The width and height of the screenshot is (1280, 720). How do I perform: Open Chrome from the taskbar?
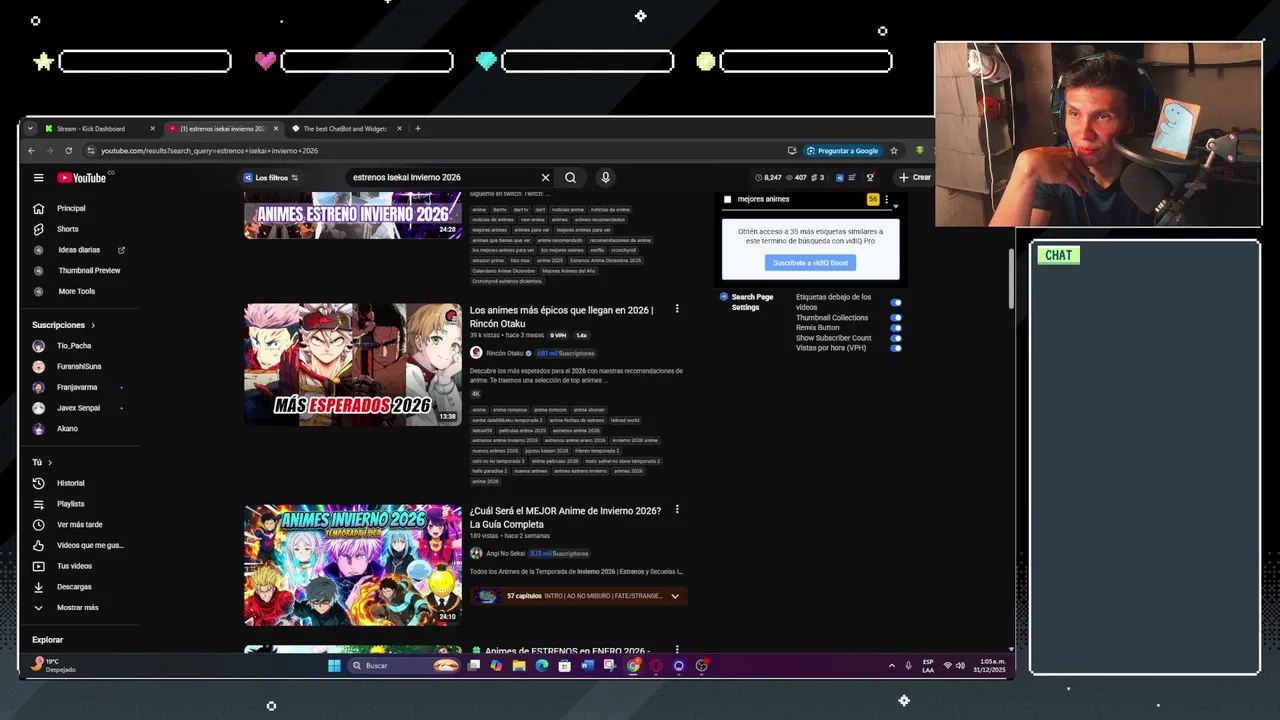point(634,665)
